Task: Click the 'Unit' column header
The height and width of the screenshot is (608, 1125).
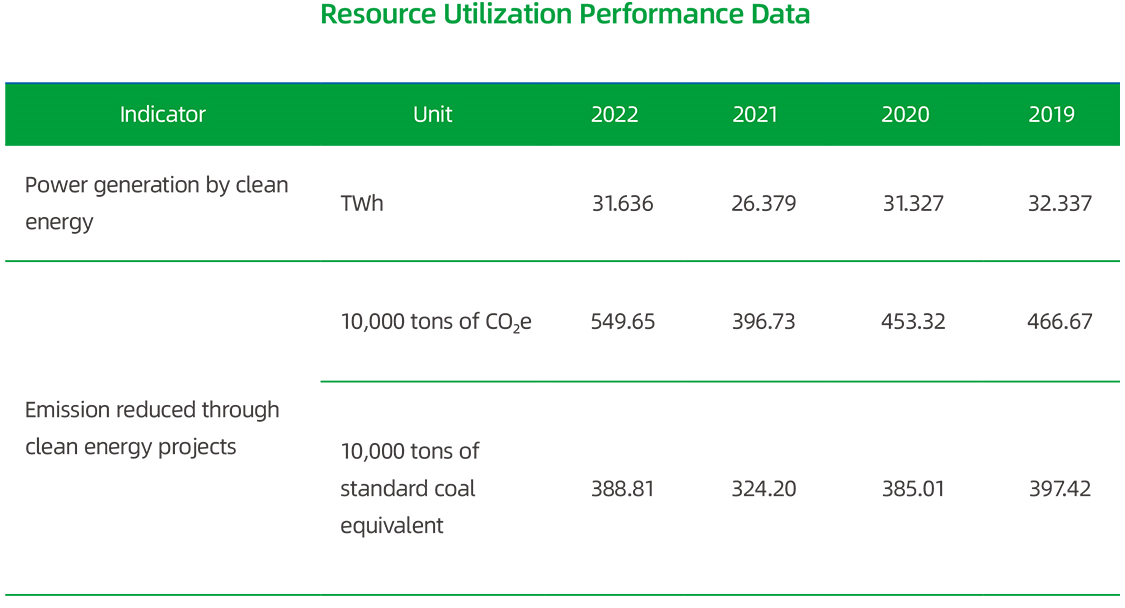Action: 432,114
